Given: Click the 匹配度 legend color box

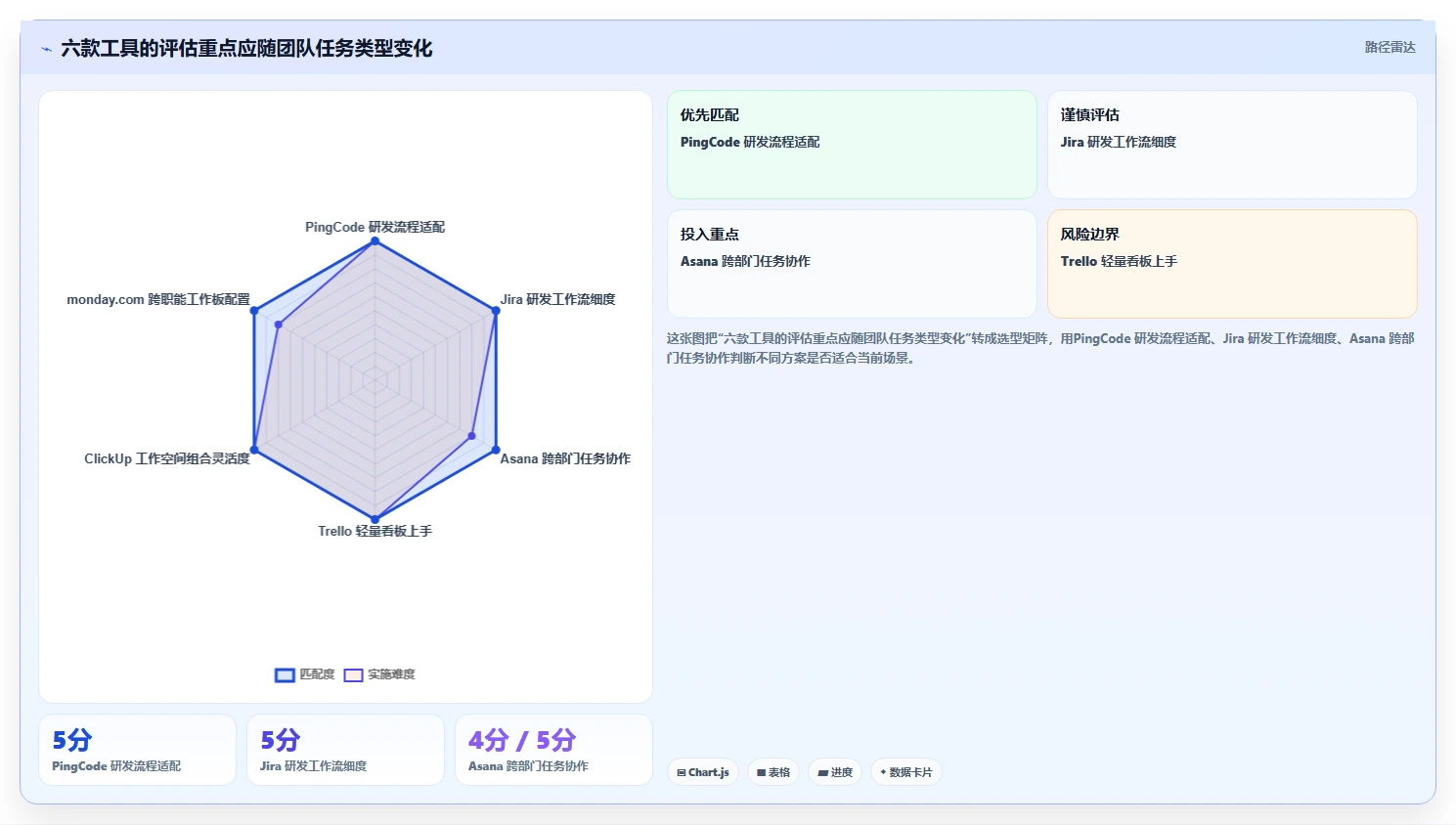Looking at the screenshot, I should point(285,674).
